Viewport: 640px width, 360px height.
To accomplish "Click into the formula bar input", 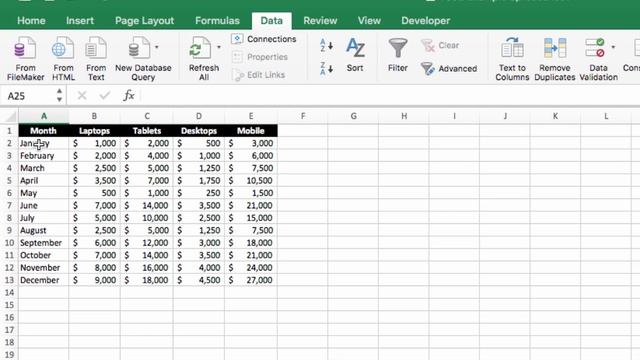I will pyautogui.click(x=390, y=96).
